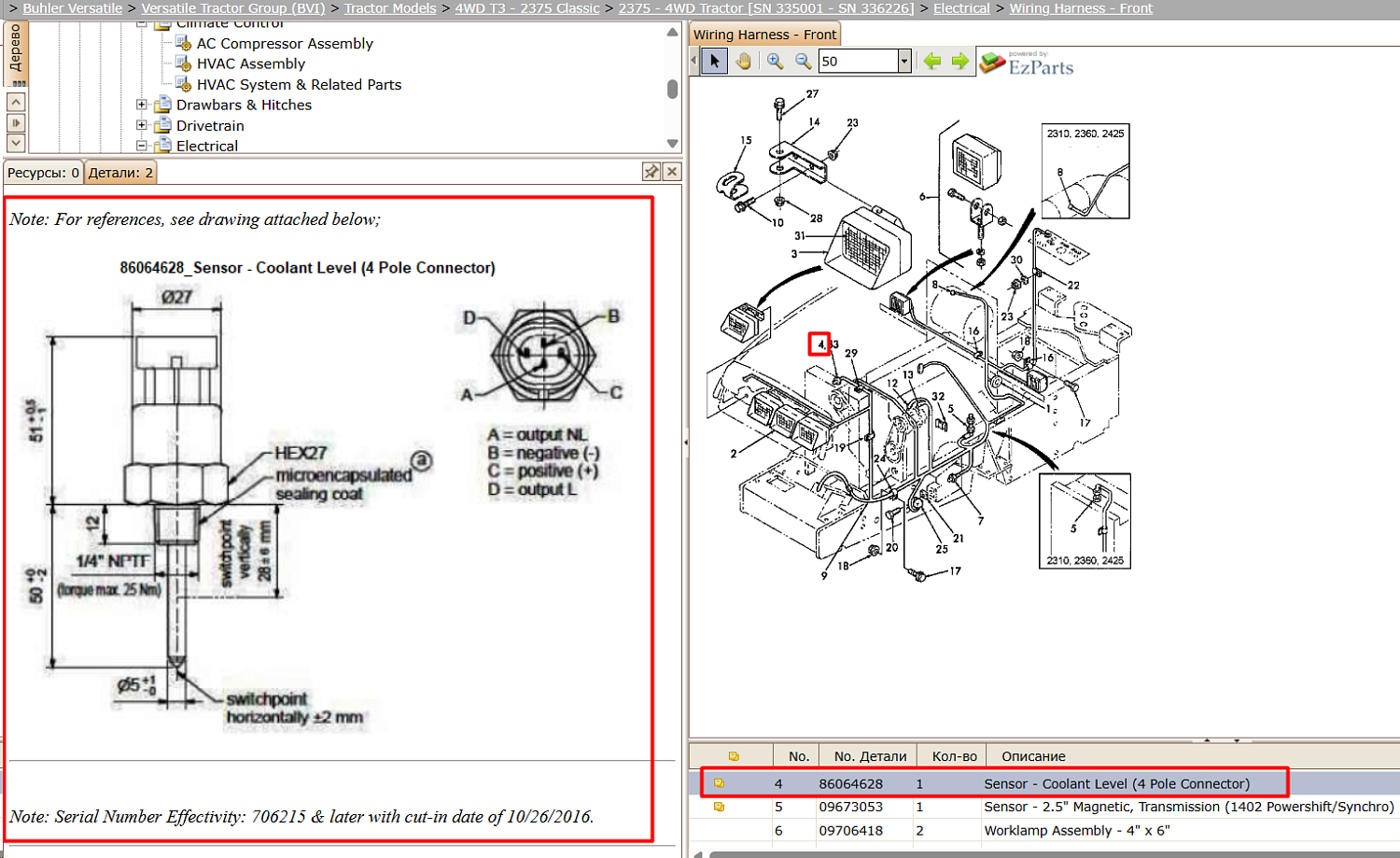This screenshot has height=858, width=1400.
Task: Click the HVAC System & Related Parts icon
Action: (x=184, y=84)
